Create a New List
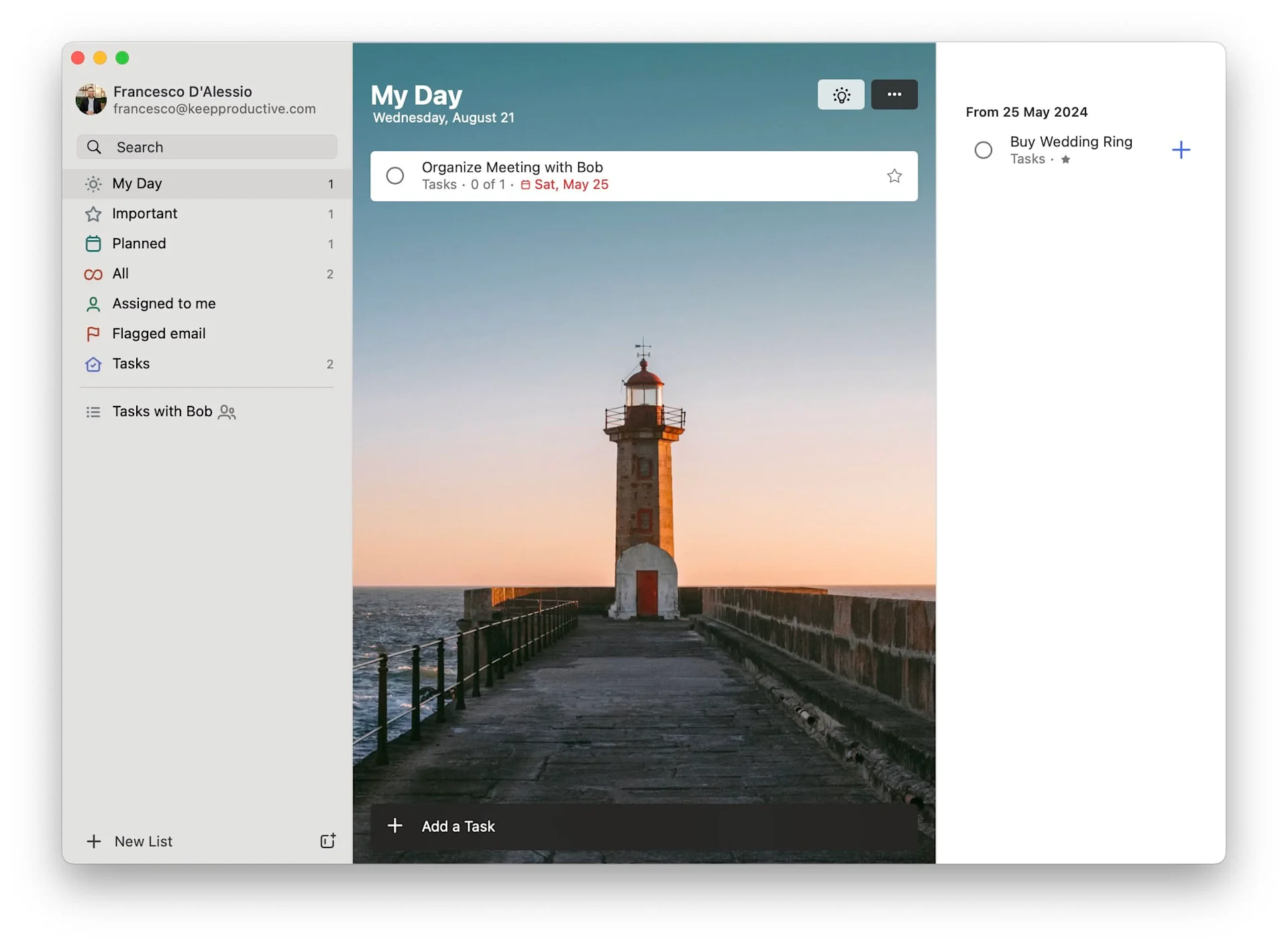Image resolution: width=1288 pixels, height=946 pixels. pos(131,841)
